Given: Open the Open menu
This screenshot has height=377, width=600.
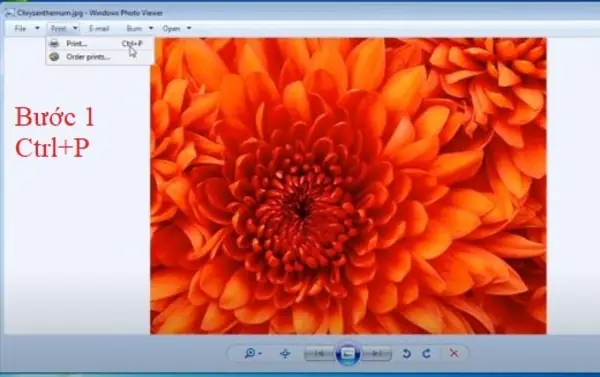Looking at the screenshot, I should click(171, 28).
